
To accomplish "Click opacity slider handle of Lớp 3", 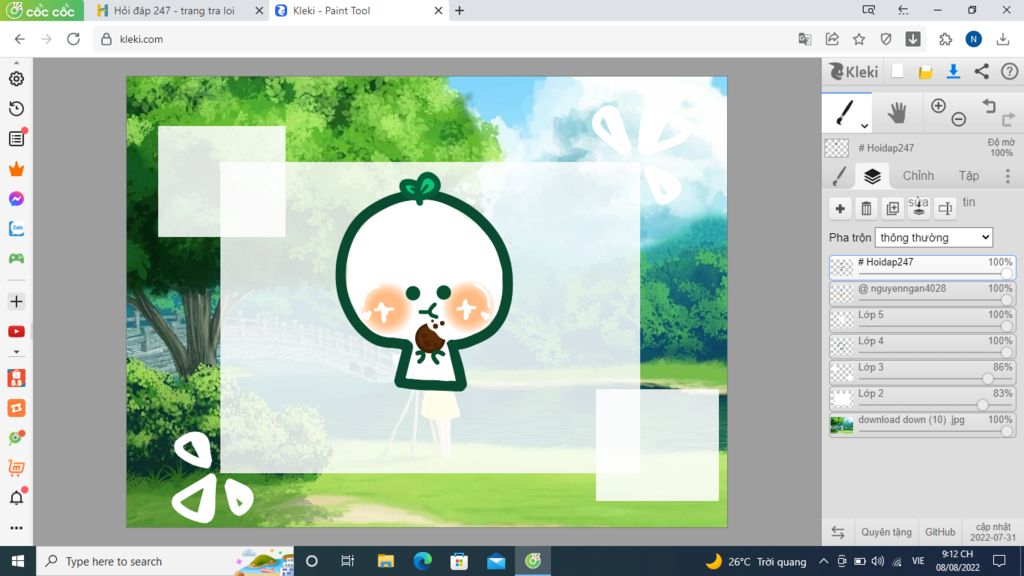I will click(987, 378).
